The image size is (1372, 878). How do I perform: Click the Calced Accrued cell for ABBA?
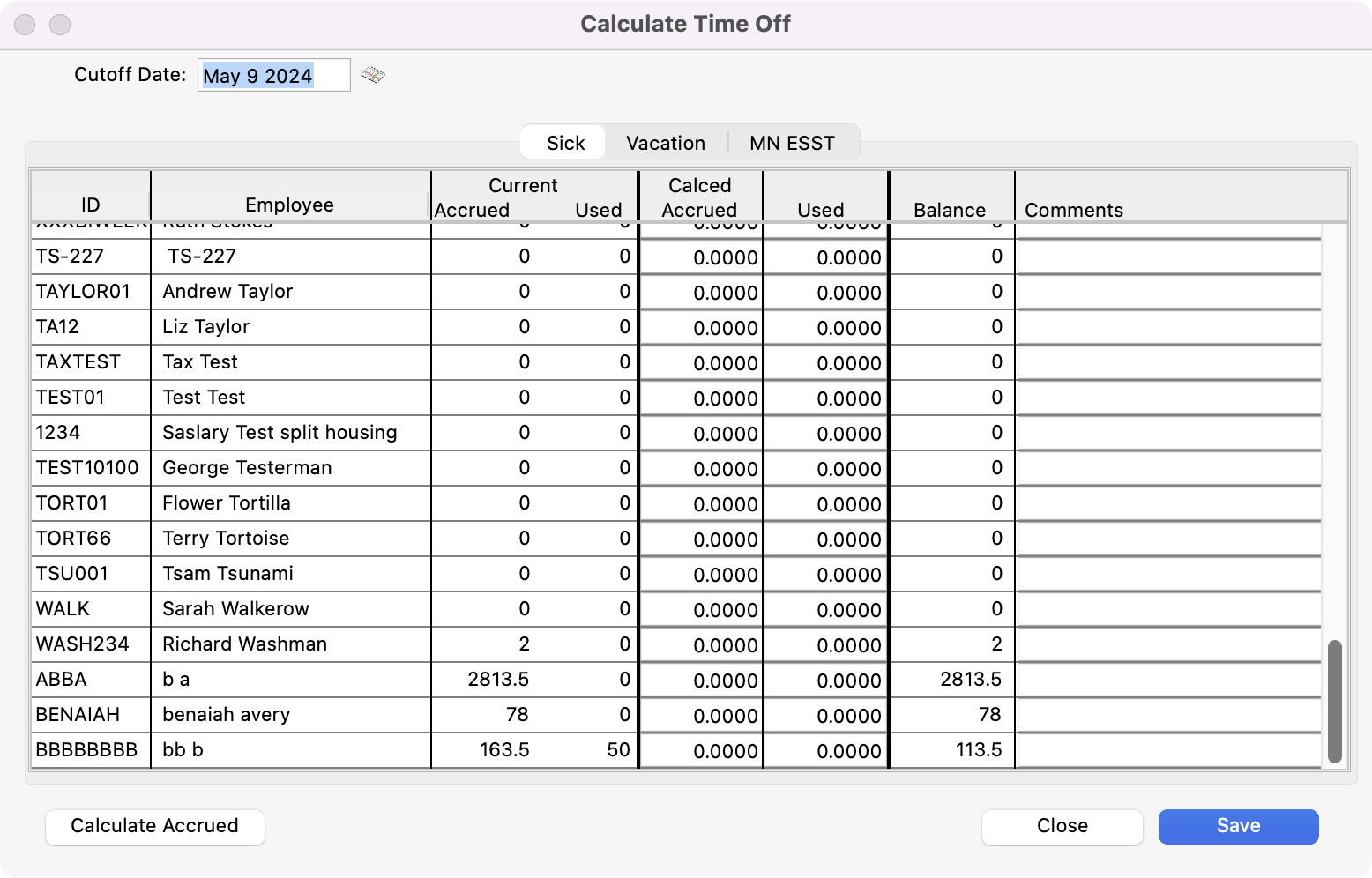701,680
